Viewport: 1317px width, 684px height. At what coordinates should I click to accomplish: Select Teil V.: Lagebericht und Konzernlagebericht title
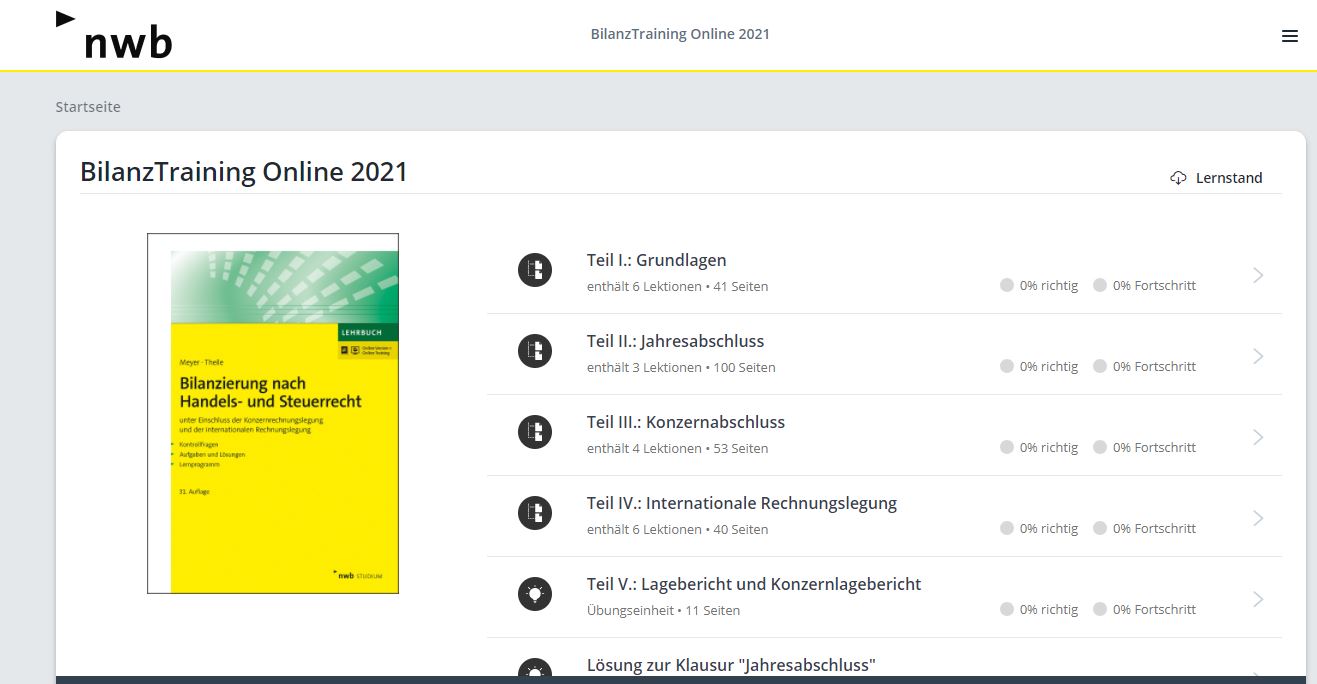point(753,584)
